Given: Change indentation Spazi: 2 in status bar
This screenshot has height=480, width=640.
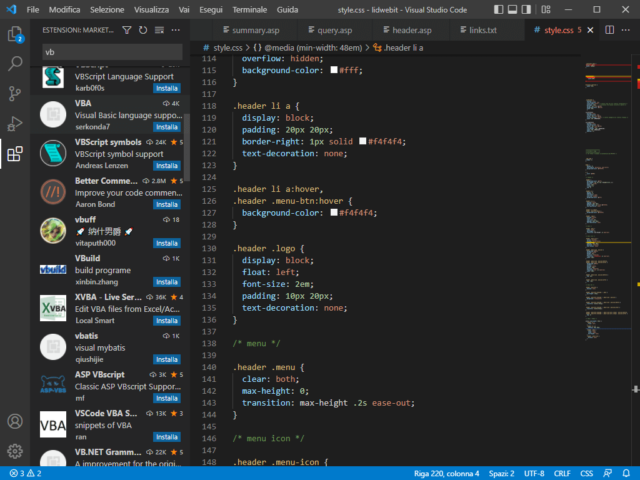Looking at the screenshot, I should click(501, 473).
